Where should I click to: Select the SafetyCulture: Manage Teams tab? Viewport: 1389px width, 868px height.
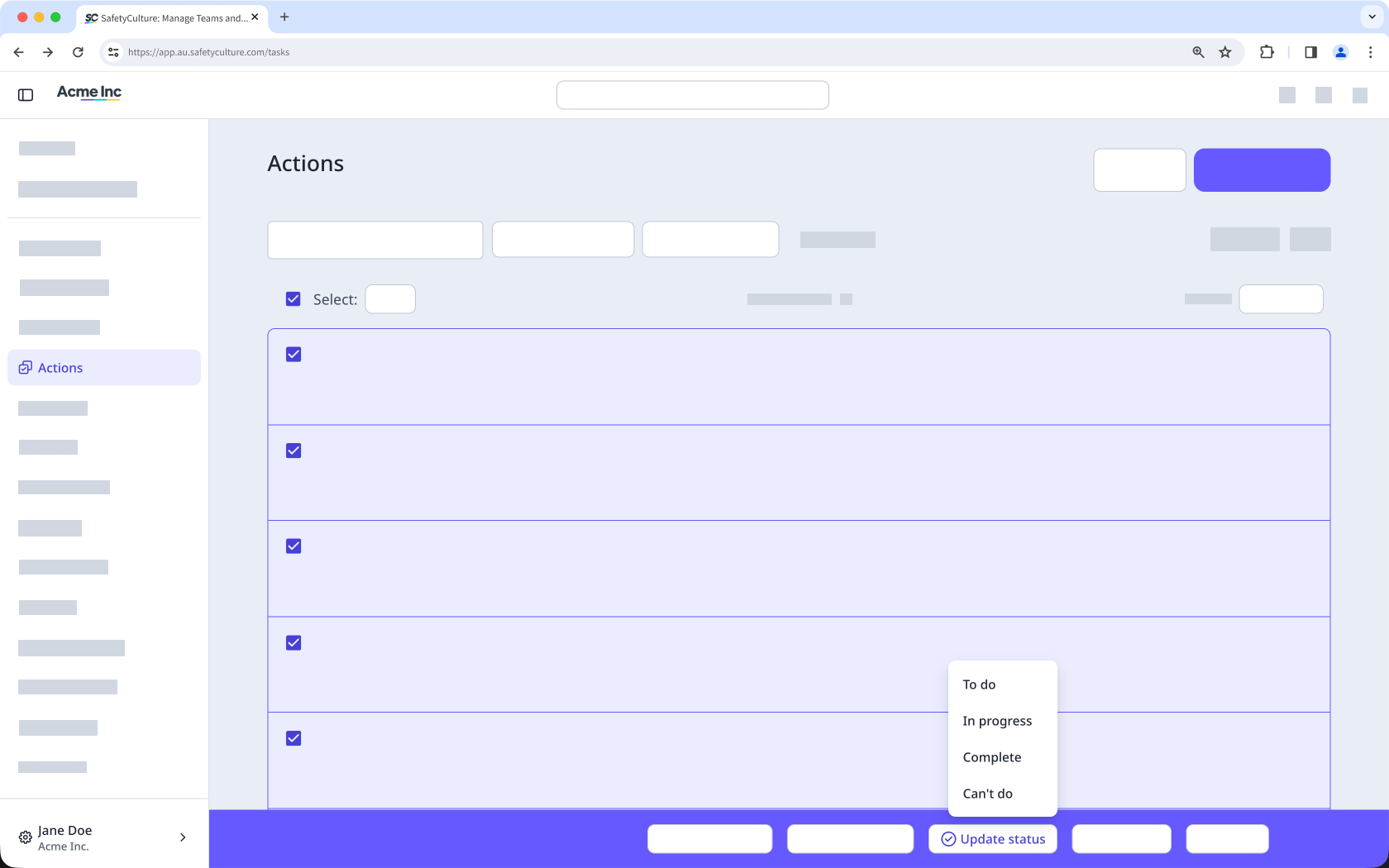[172, 17]
